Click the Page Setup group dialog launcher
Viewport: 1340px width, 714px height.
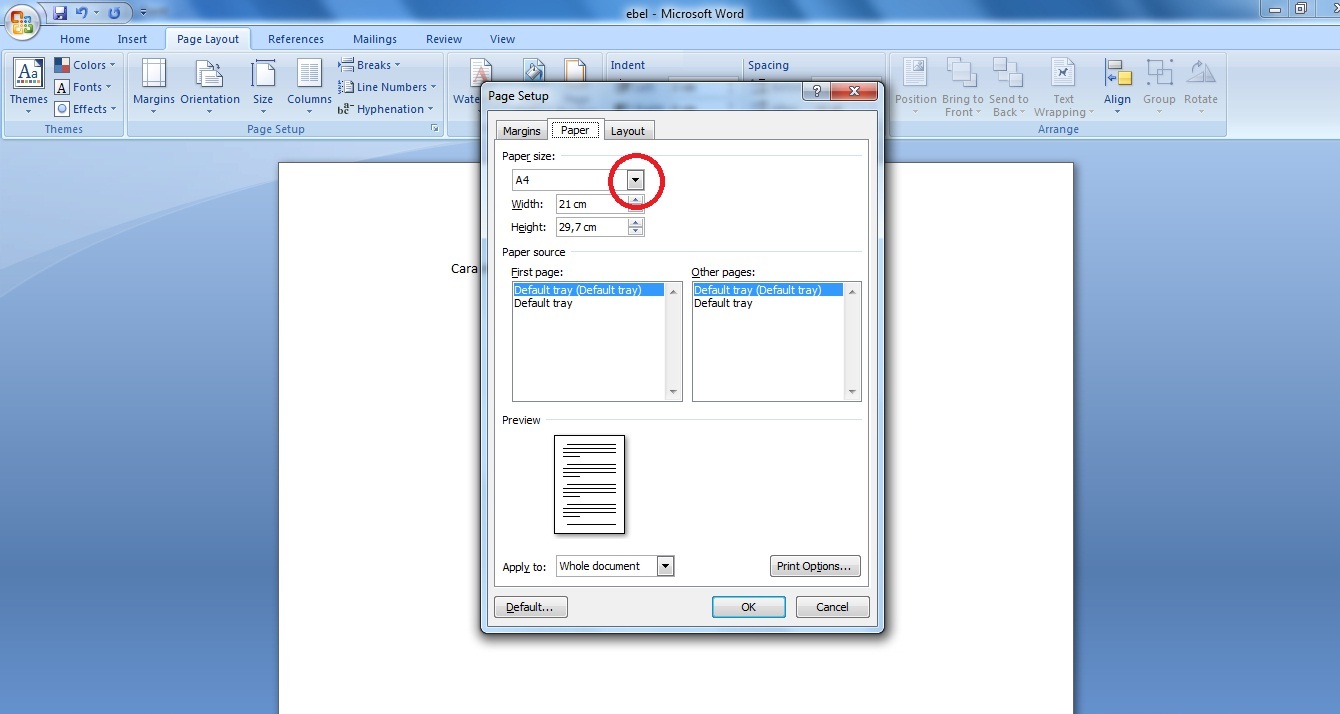[435, 129]
